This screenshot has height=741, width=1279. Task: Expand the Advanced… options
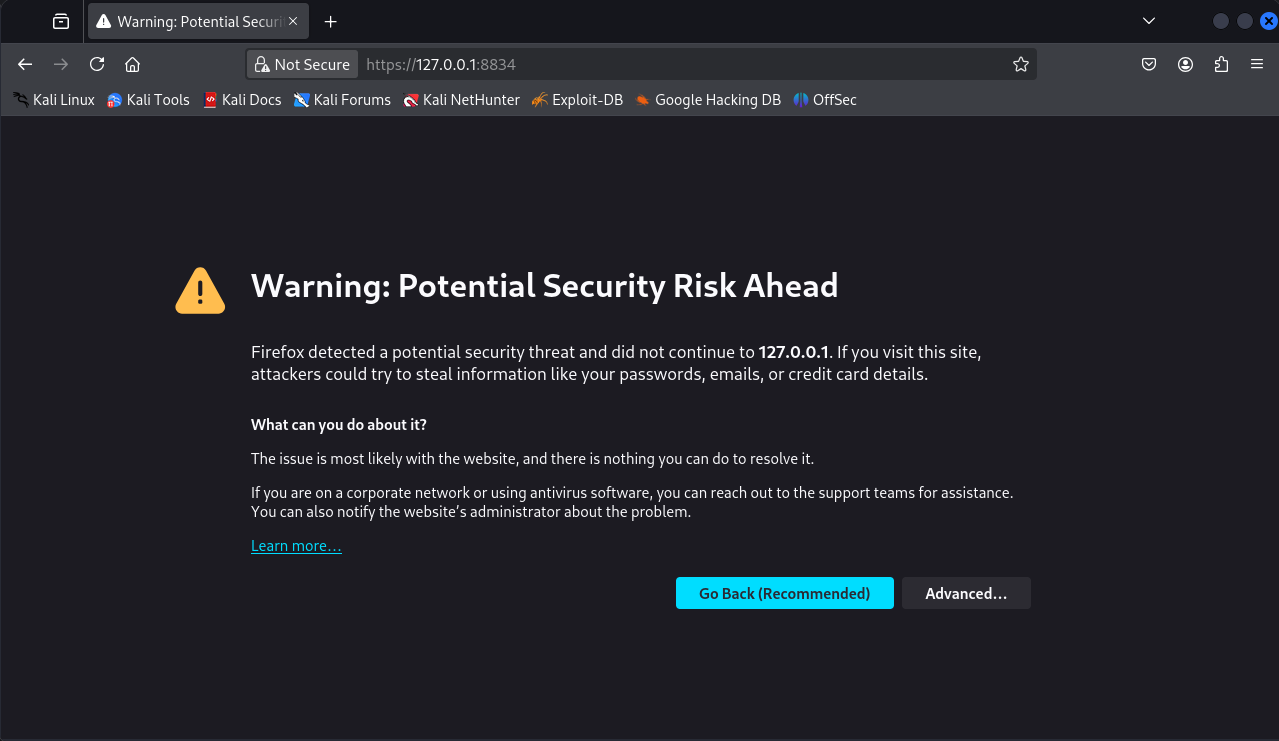point(966,593)
